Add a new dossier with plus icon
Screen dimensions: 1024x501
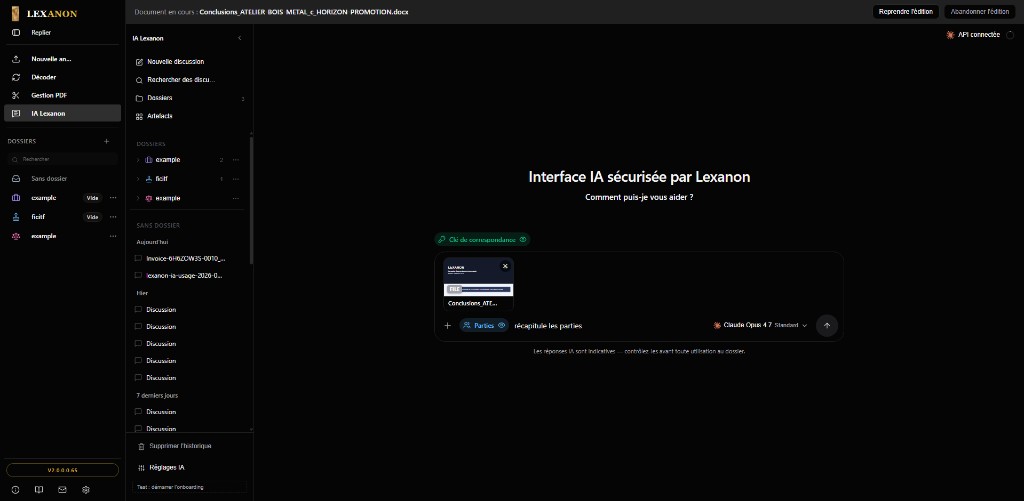point(106,141)
